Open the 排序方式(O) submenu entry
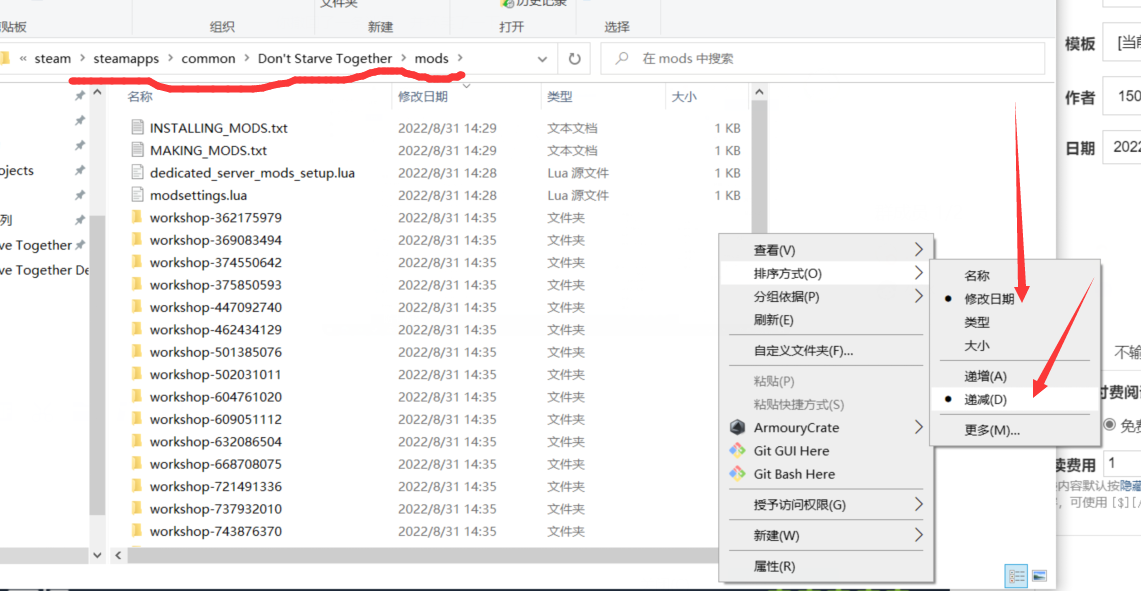 click(x=827, y=274)
